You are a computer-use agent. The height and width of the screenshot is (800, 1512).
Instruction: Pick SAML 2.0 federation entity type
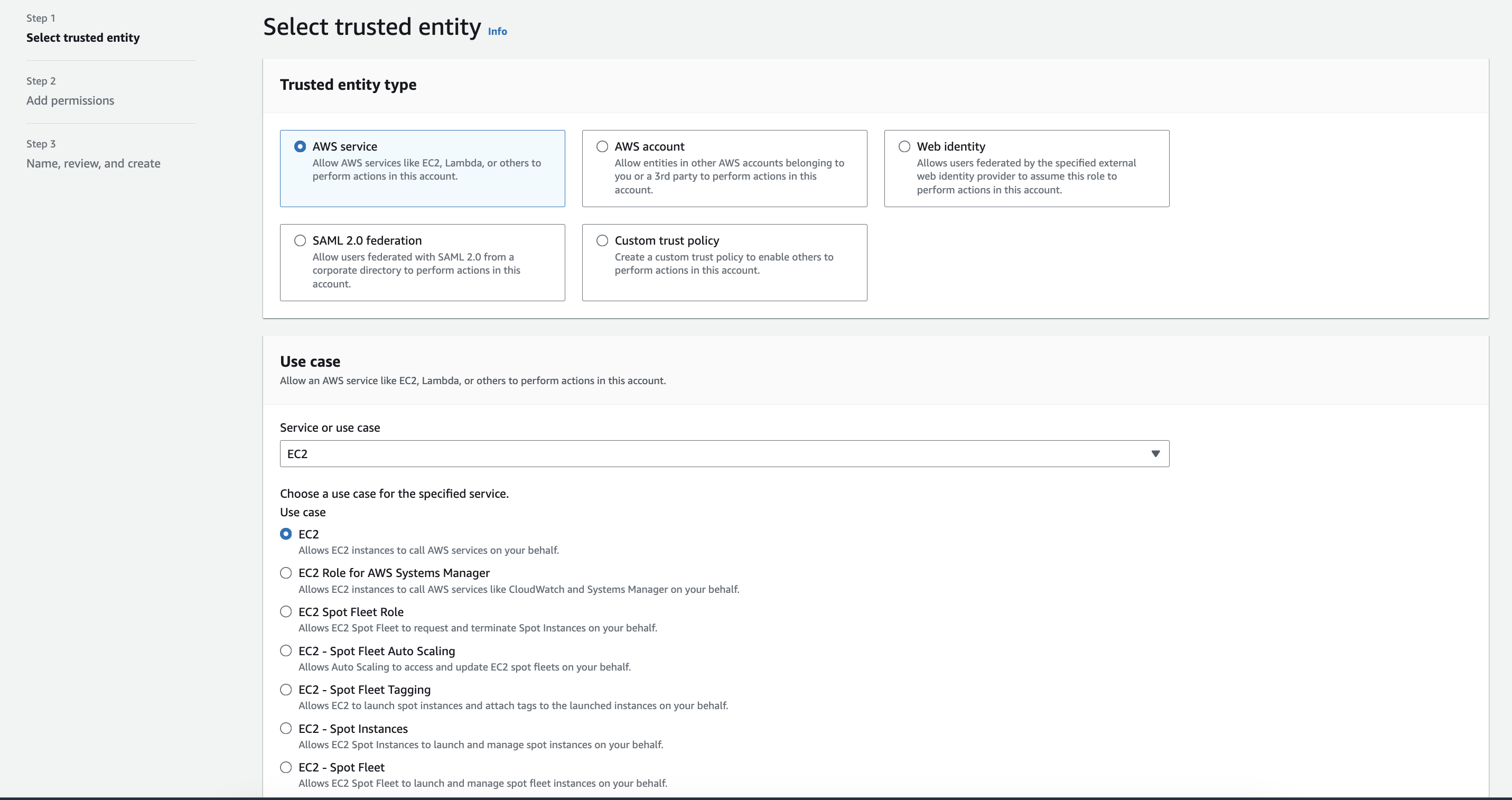(x=300, y=240)
